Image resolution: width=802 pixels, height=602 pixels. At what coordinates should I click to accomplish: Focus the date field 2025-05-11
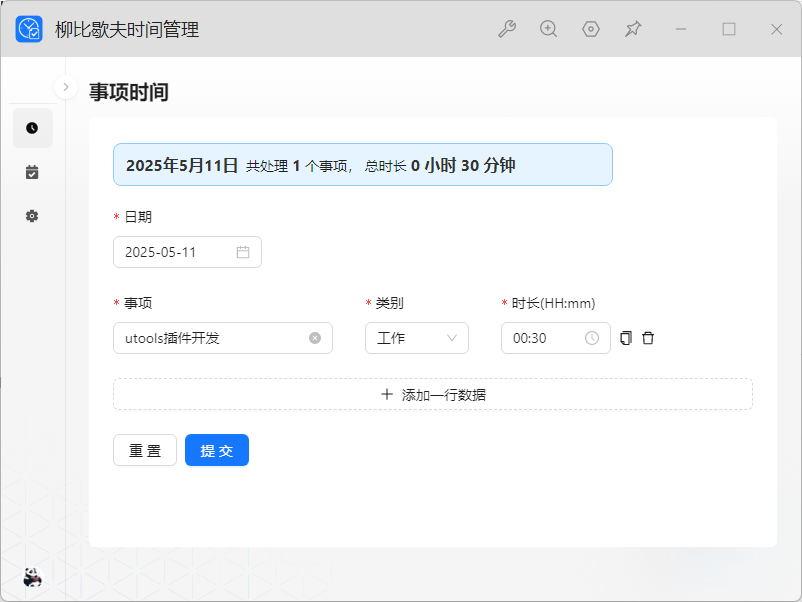[x=187, y=252]
